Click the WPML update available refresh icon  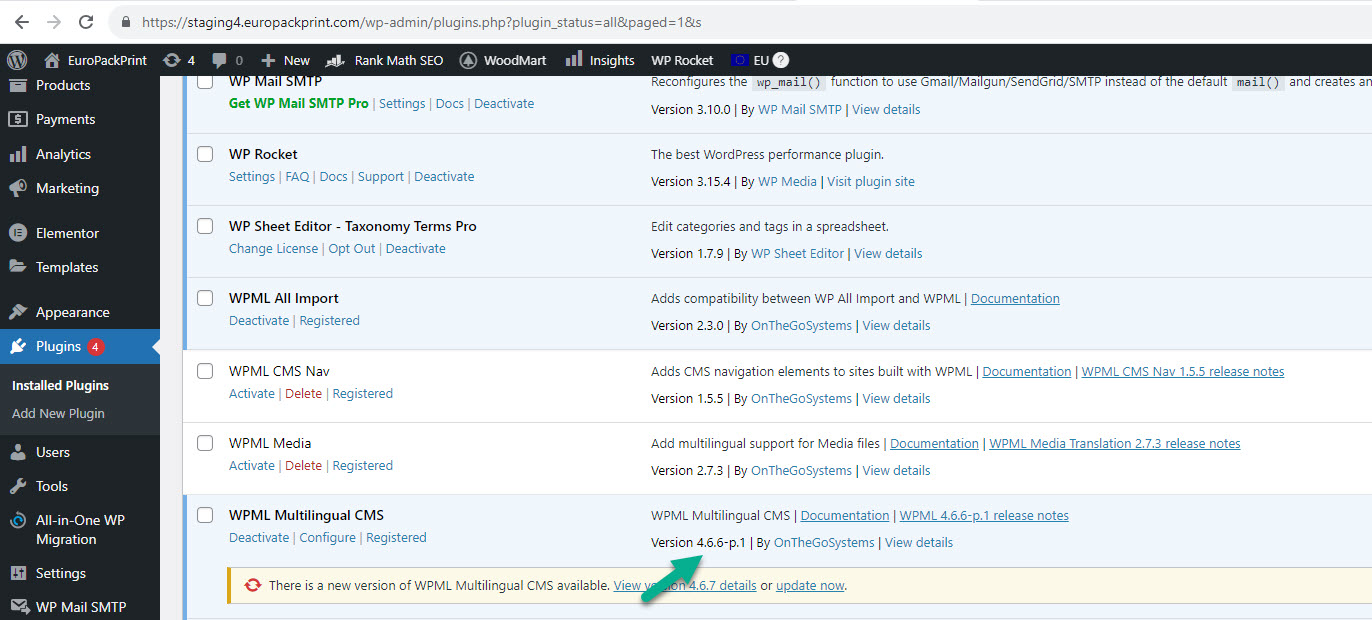(253, 585)
